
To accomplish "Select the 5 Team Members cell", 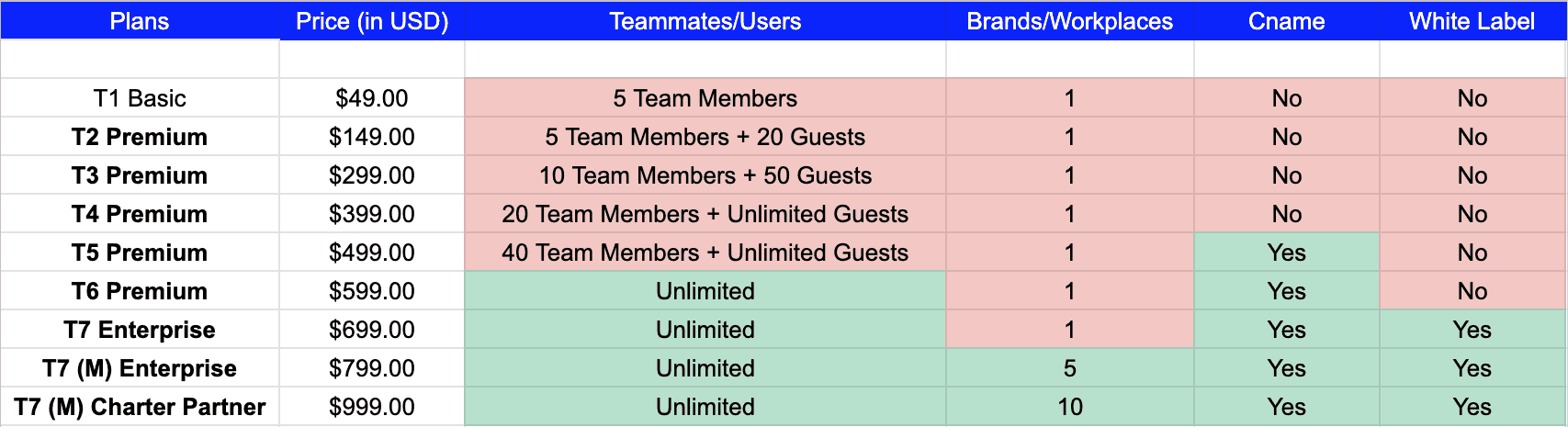I will point(705,98).
